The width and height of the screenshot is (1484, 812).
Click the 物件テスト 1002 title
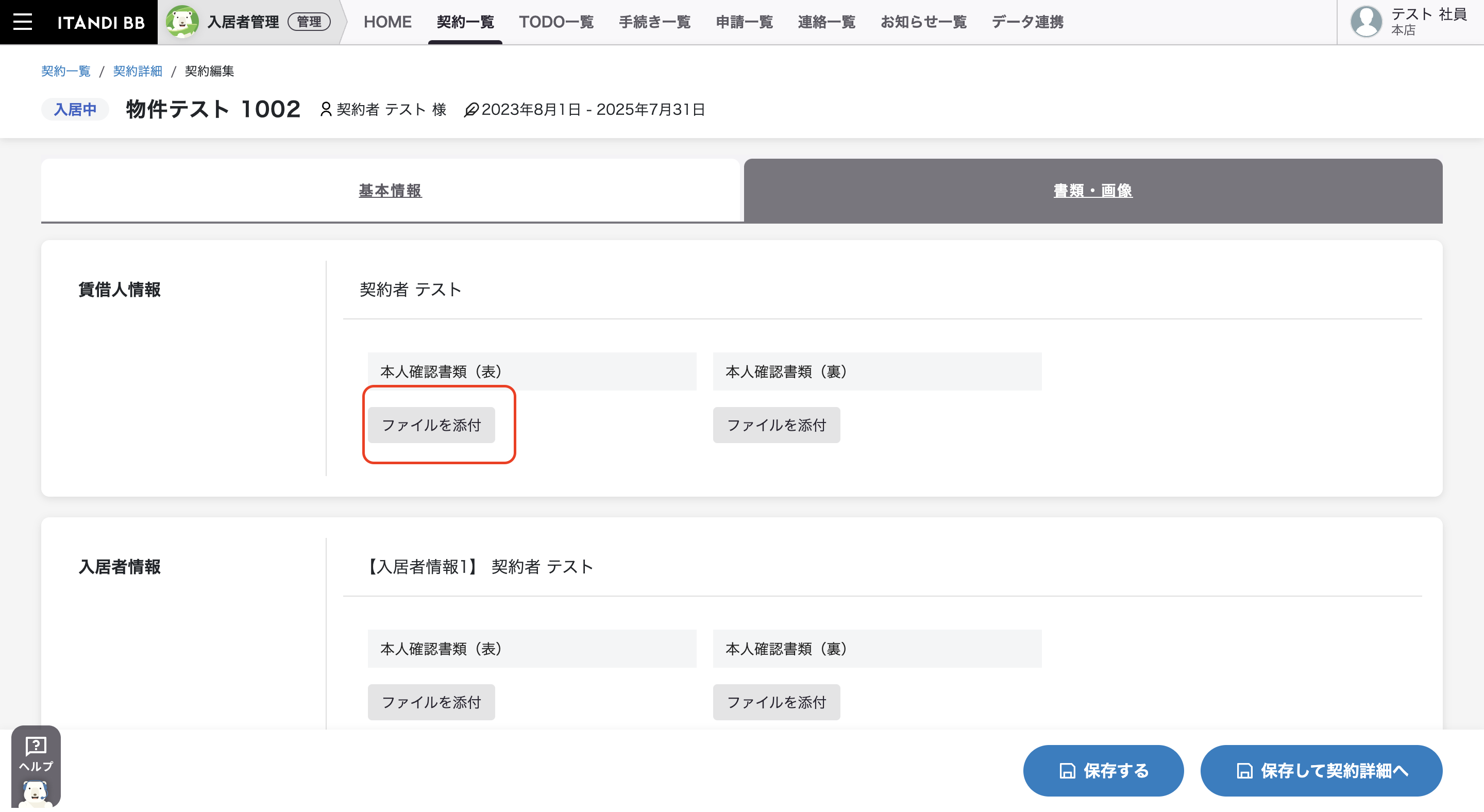pos(213,109)
